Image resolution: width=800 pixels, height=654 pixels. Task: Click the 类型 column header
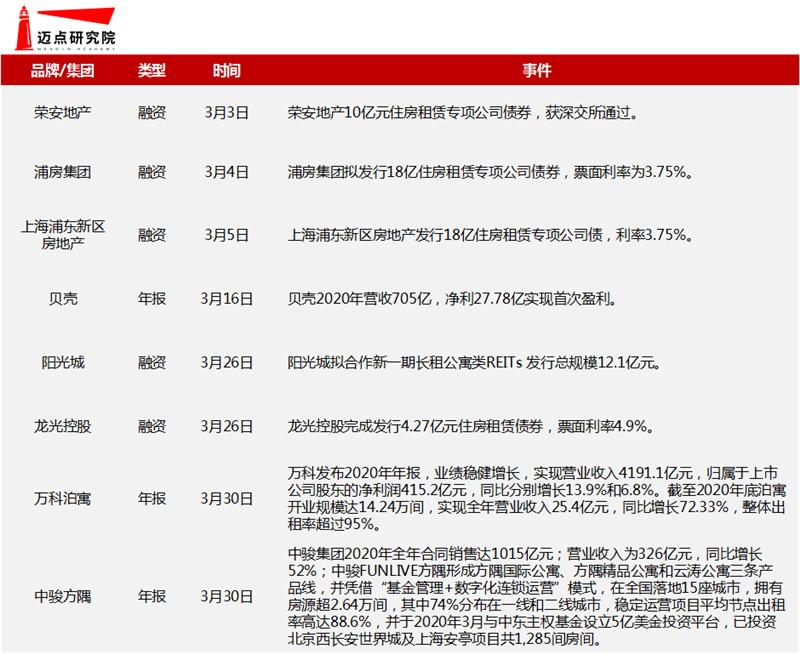(x=152, y=70)
